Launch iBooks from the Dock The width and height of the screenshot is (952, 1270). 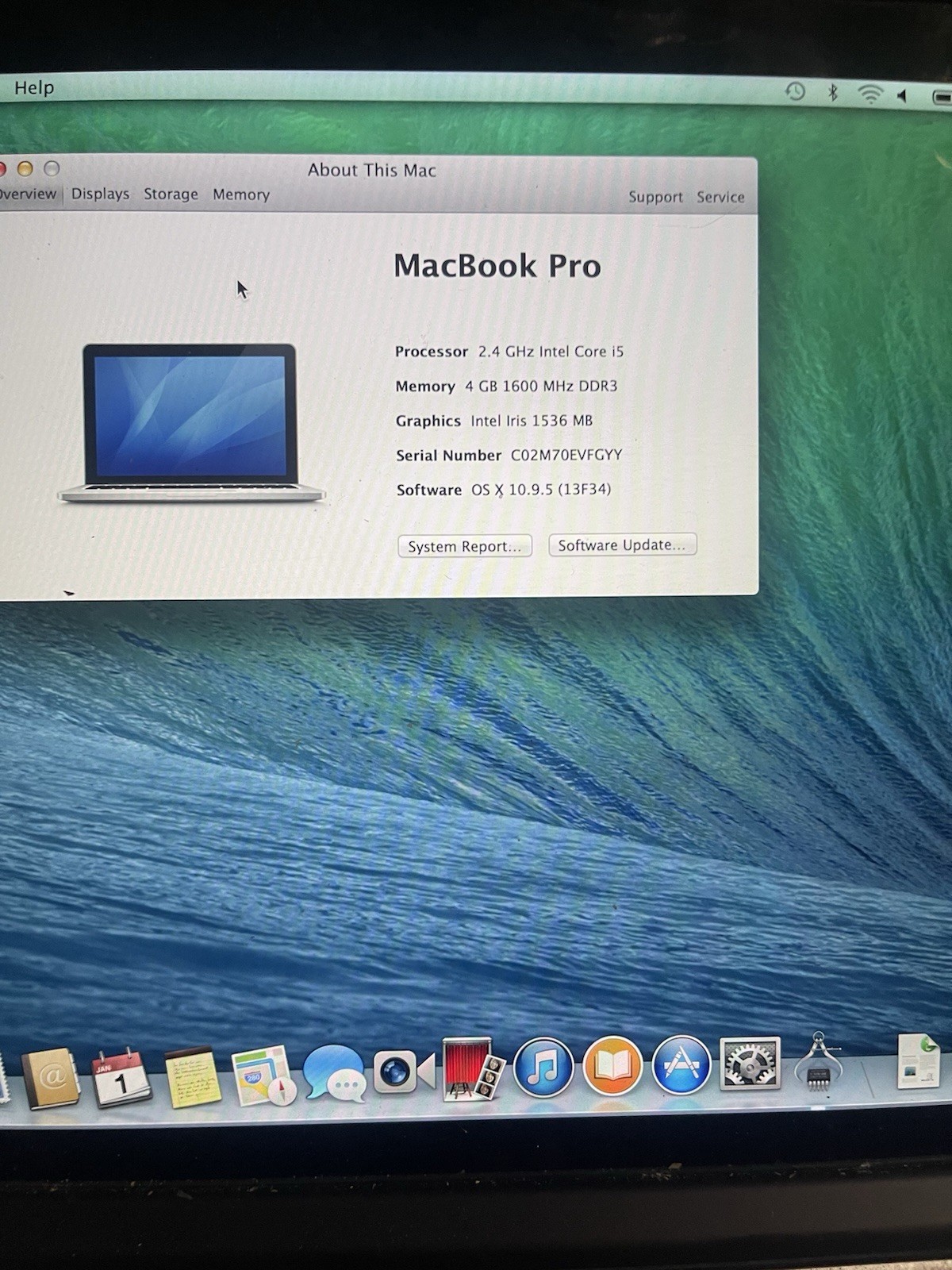(x=612, y=1065)
